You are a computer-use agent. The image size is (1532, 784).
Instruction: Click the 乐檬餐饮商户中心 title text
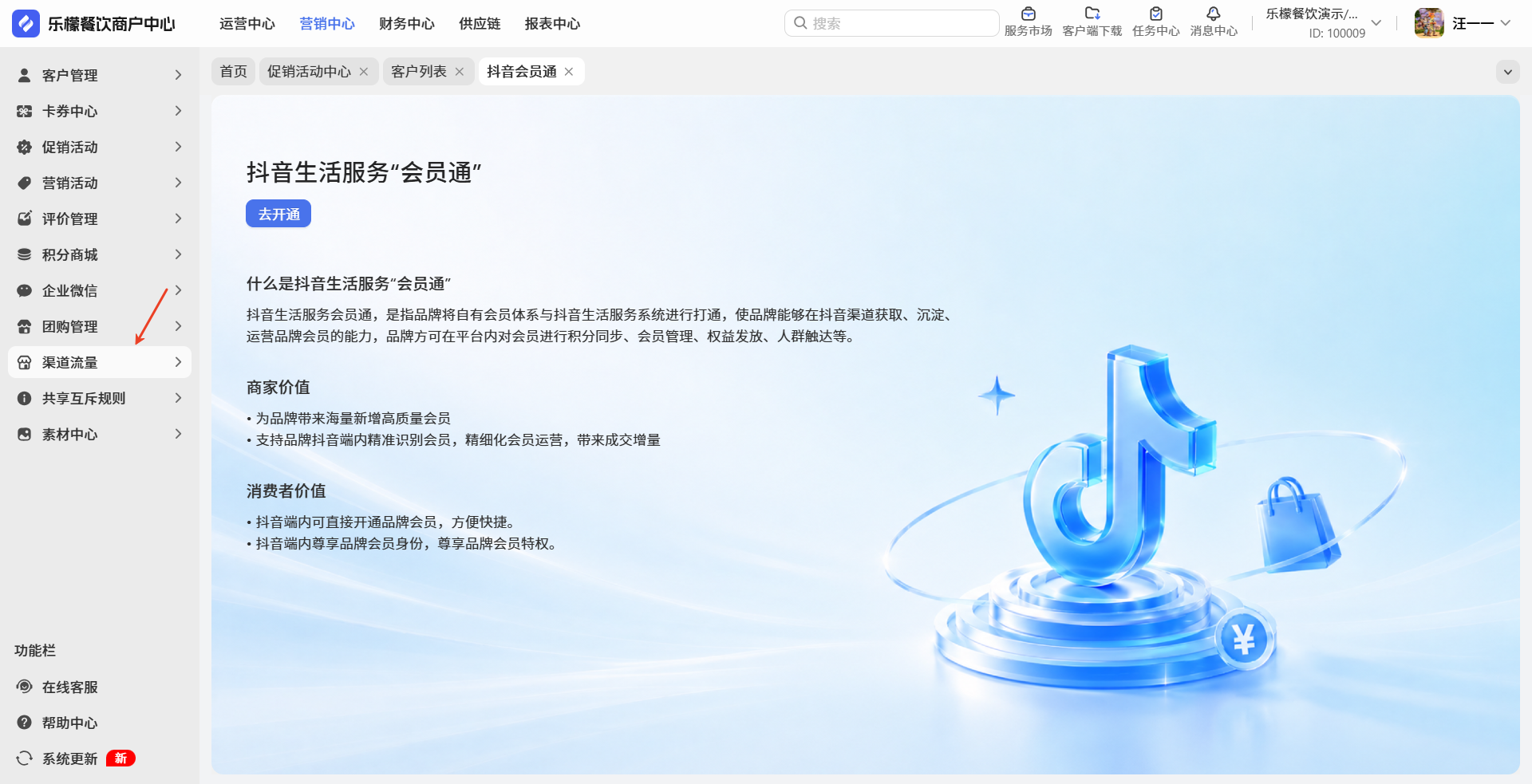click(112, 24)
